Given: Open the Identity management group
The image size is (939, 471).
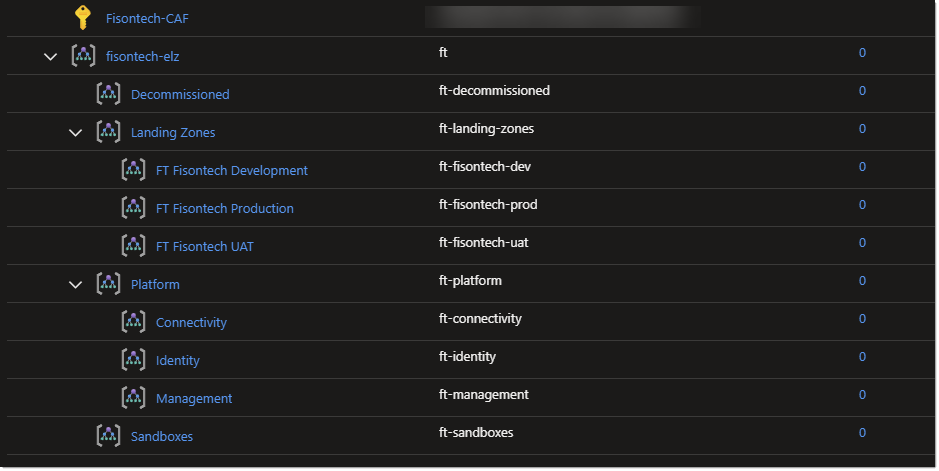Looking at the screenshot, I should click(178, 360).
